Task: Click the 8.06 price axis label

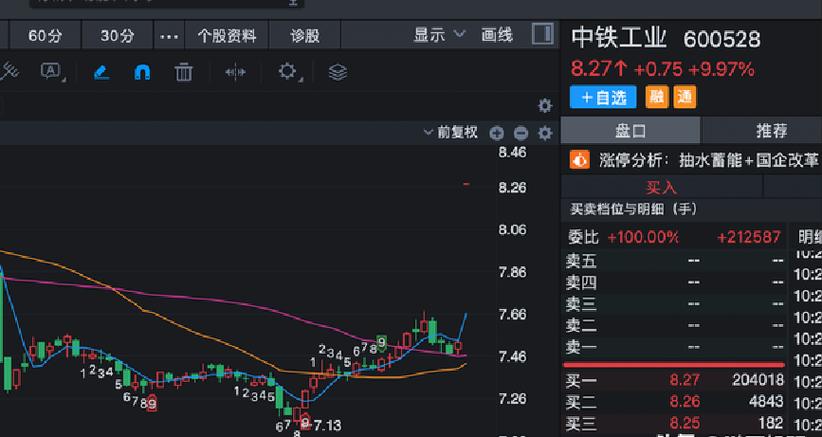Action: pos(512,230)
